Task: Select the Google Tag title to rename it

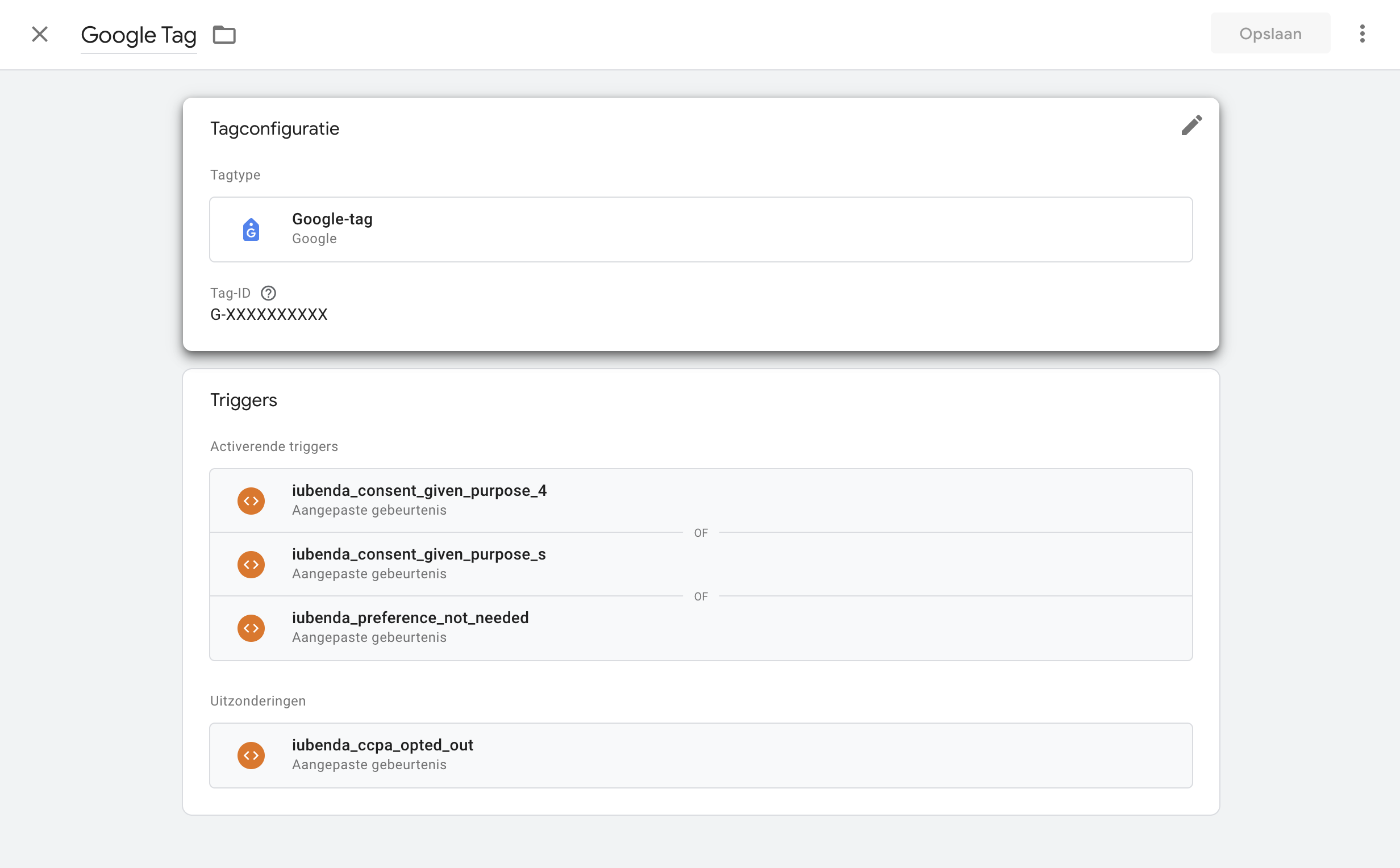Action: click(x=139, y=35)
